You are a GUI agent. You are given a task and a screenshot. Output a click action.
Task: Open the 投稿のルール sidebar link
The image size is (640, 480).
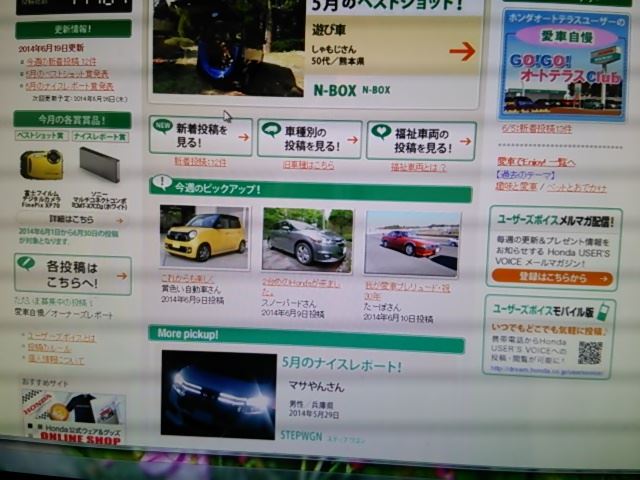[x=49, y=348]
